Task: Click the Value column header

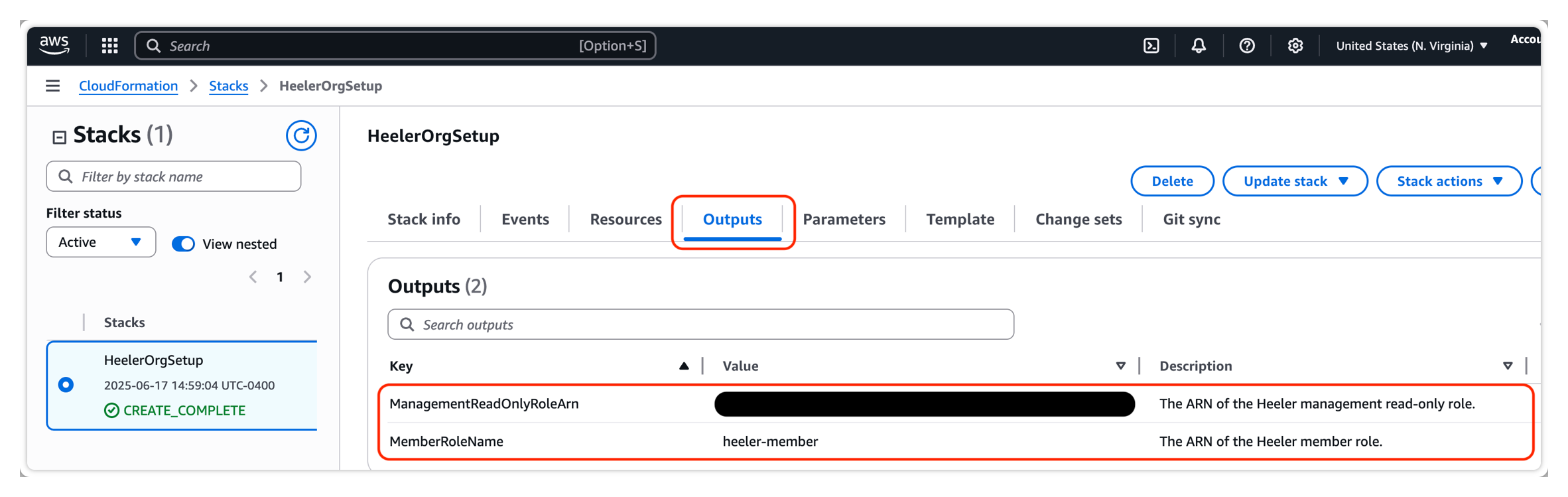Action: point(740,366)
